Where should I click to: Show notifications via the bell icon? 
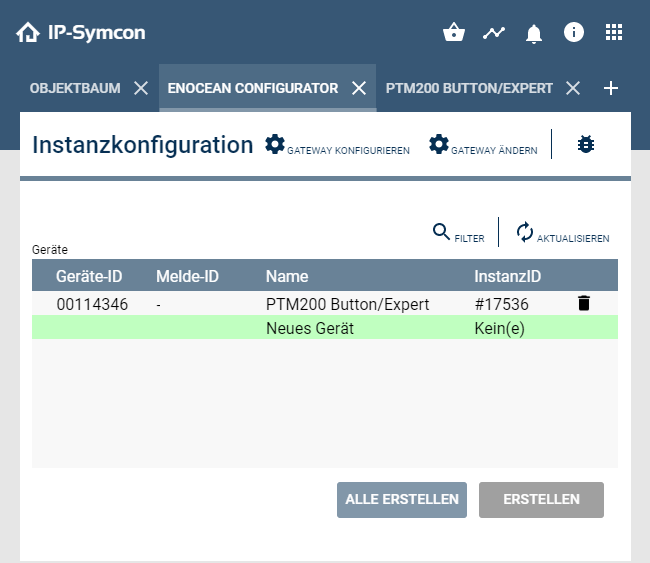point(534,33)
